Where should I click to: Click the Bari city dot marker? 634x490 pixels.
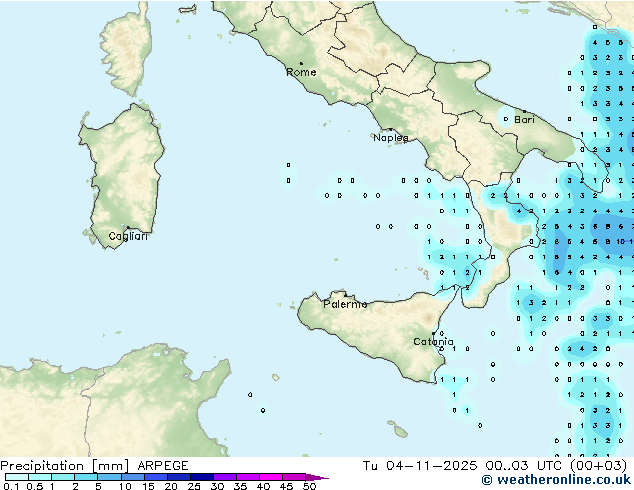pos(524,111)
